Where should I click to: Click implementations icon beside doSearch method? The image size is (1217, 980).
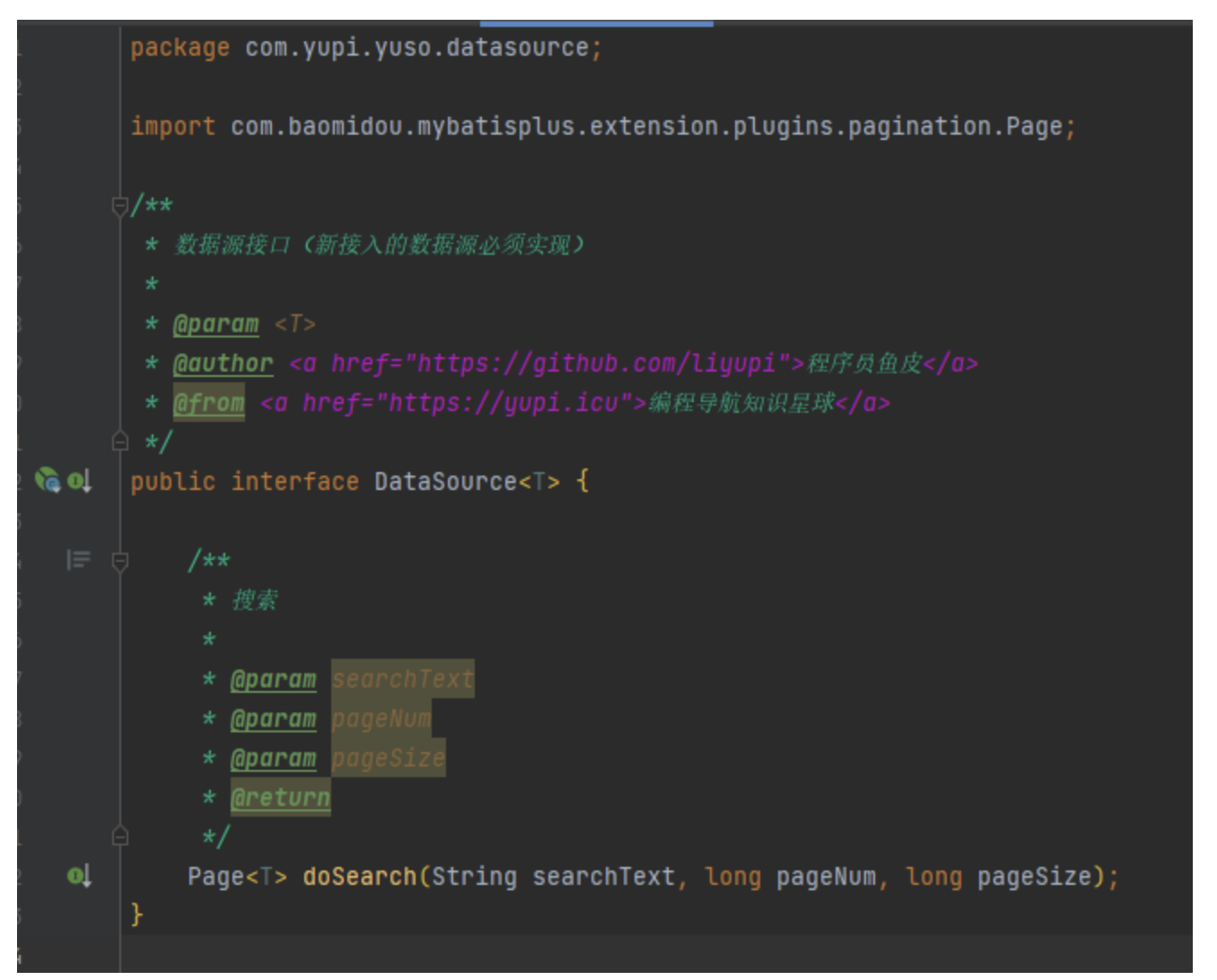(x=79, y=875)
